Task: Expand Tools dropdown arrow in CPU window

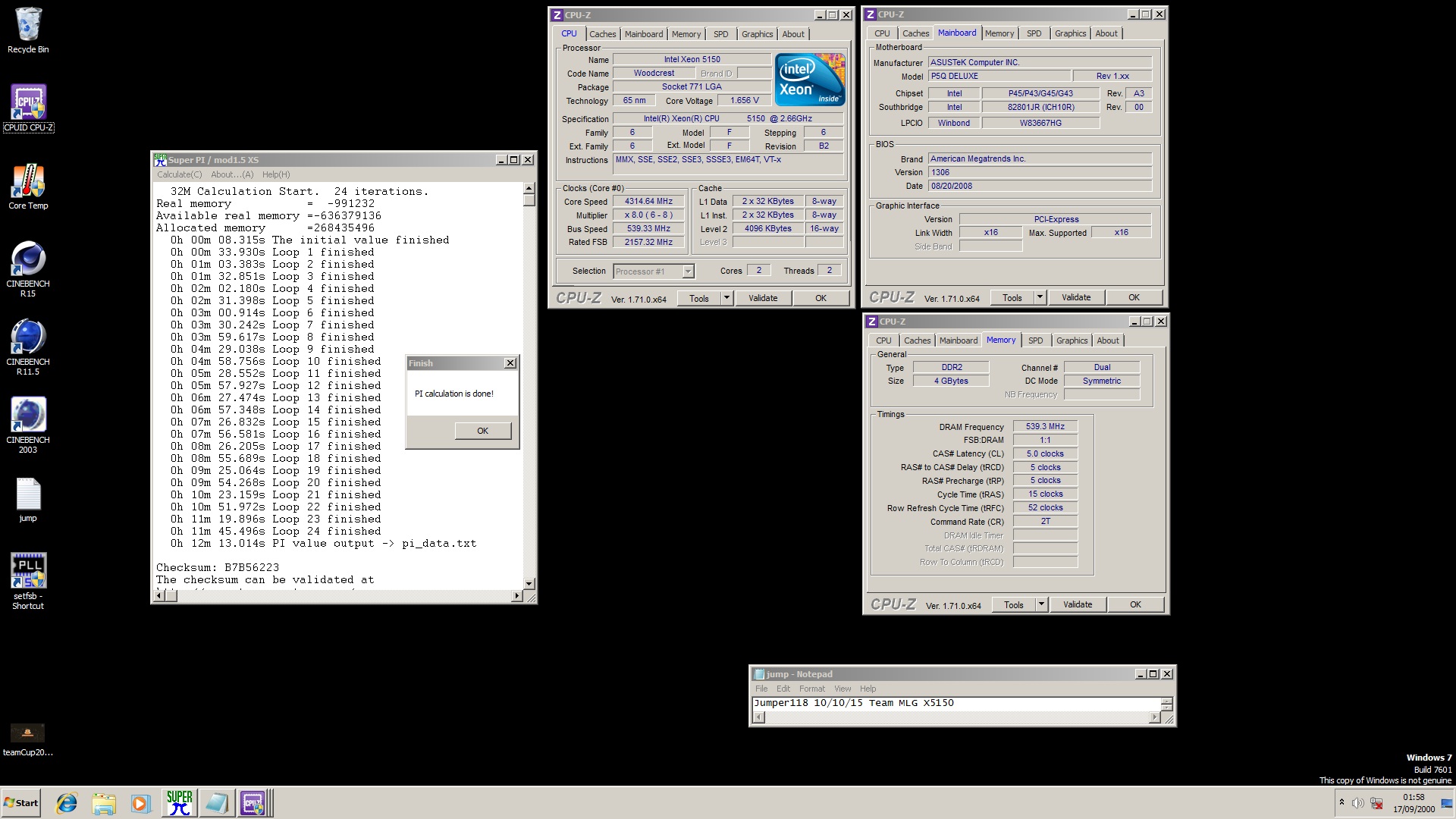Action: tap(726, 299)
